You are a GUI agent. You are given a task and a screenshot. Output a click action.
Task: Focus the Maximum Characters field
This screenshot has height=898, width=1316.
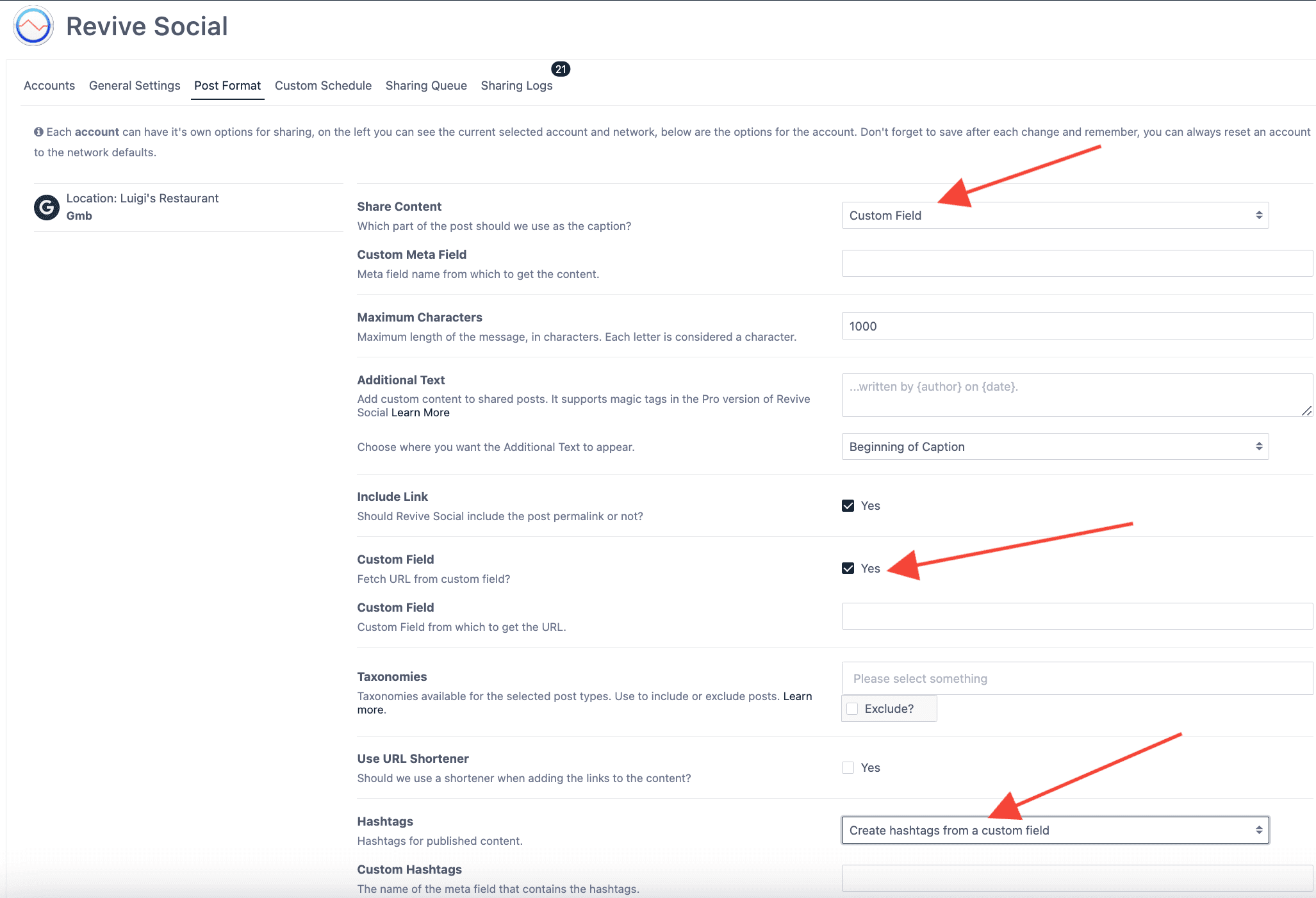[1076, 327]
